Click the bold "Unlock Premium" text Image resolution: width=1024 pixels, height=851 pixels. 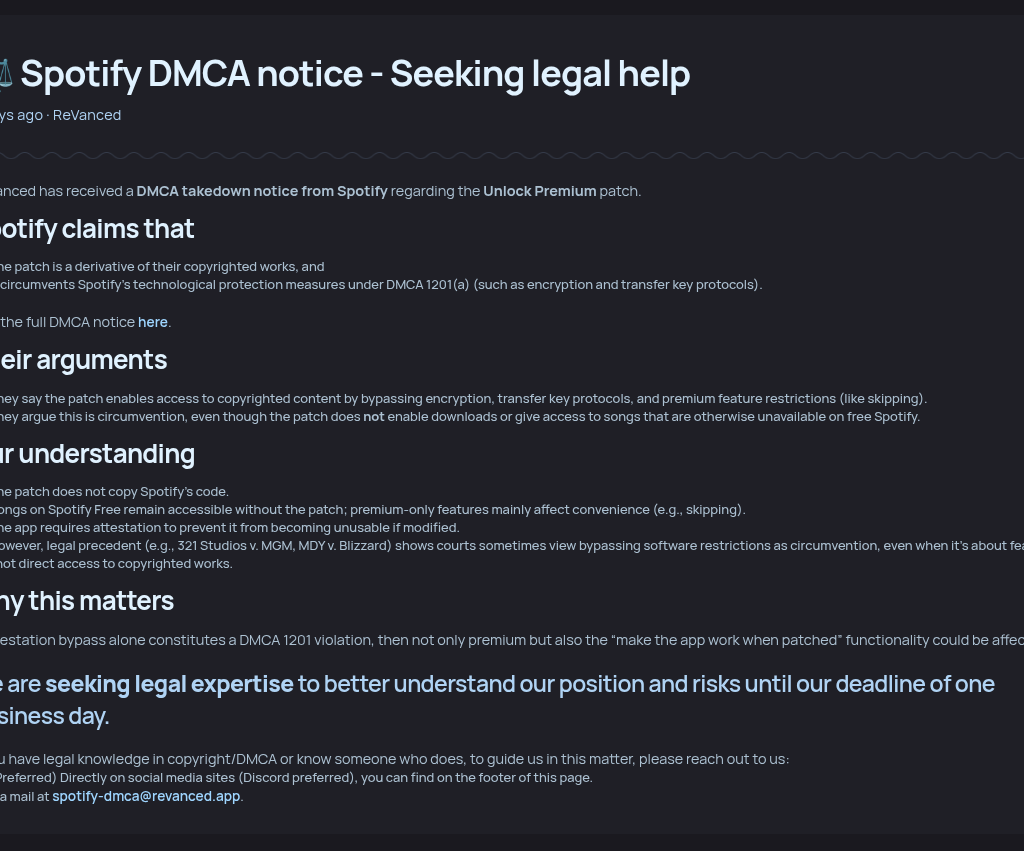539,191
